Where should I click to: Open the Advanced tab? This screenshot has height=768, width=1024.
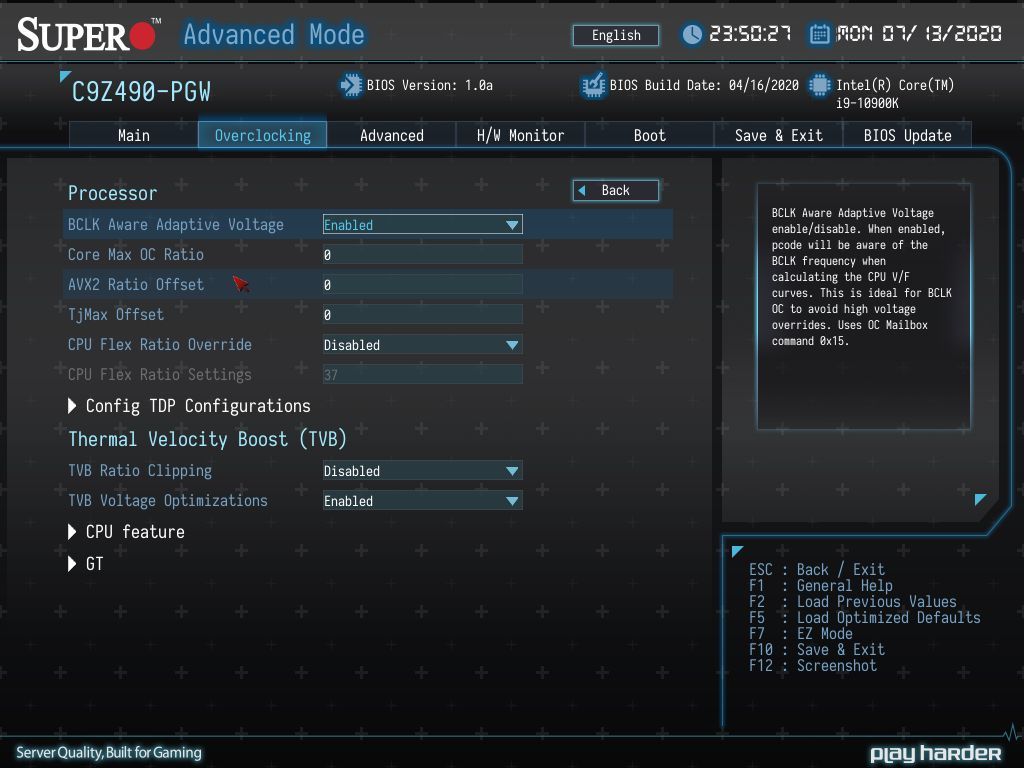(x=392, y=135)
